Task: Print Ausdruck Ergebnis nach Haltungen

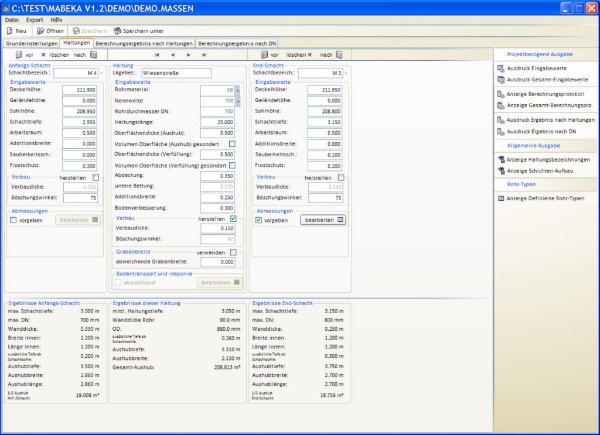Action: tap(546, 120)
